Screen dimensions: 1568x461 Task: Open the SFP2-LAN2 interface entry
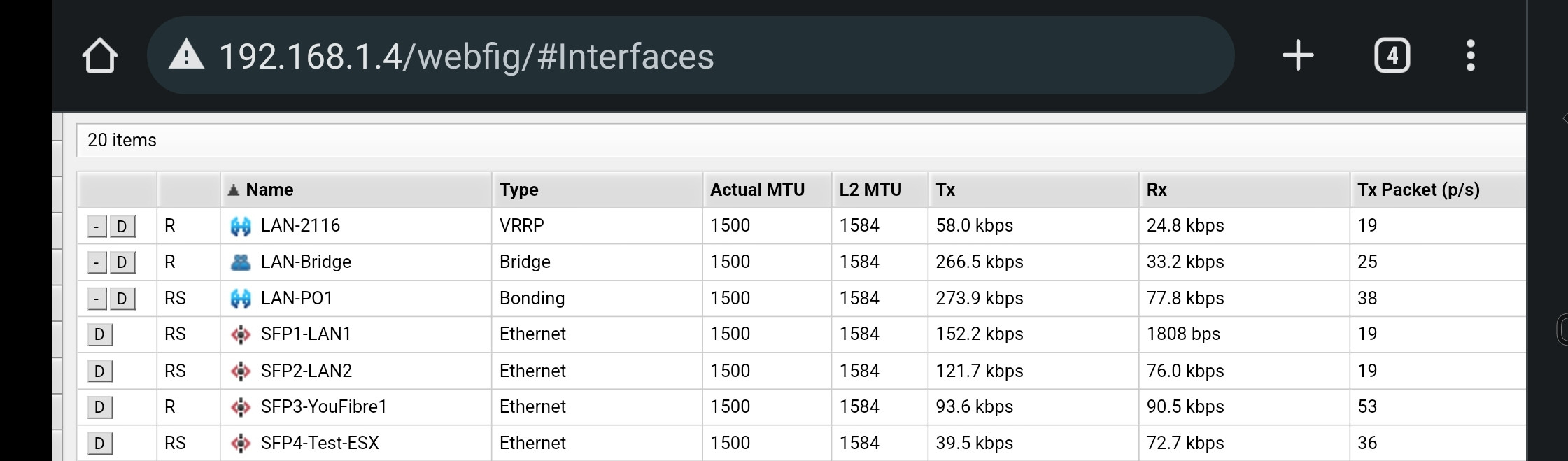coord(306,371)
